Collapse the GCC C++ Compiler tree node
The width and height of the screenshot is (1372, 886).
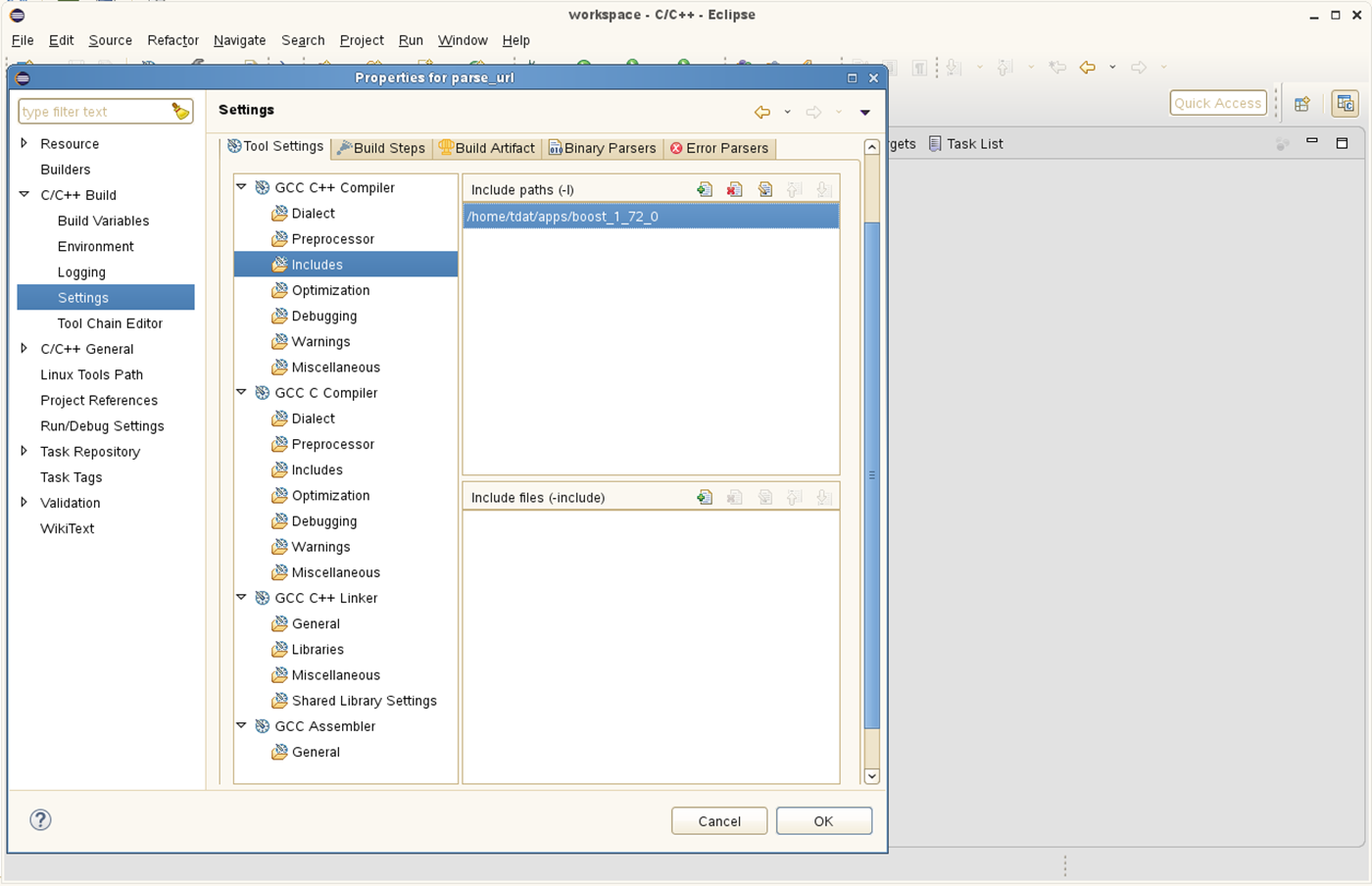tap(241, 186)
